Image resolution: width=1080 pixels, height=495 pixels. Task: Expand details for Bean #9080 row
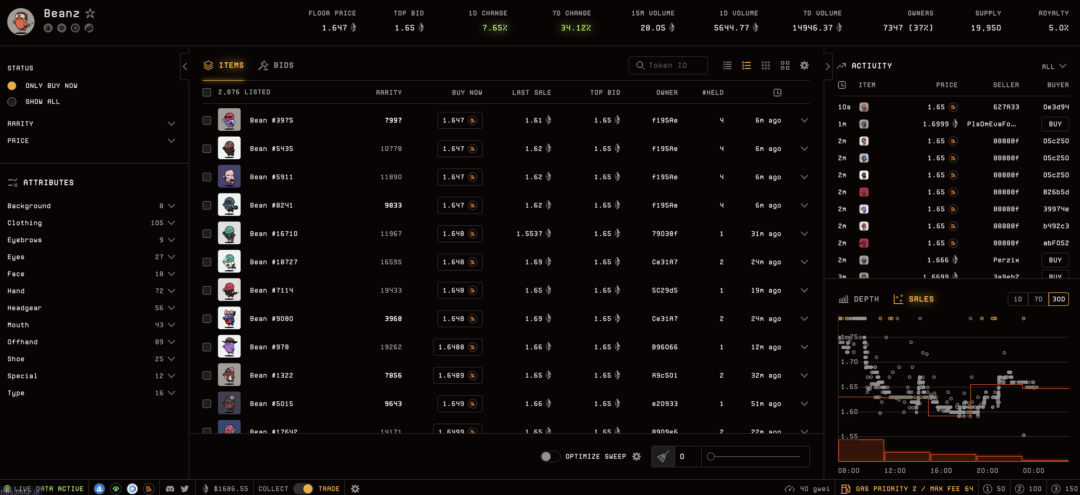click(x=804, y=319)
